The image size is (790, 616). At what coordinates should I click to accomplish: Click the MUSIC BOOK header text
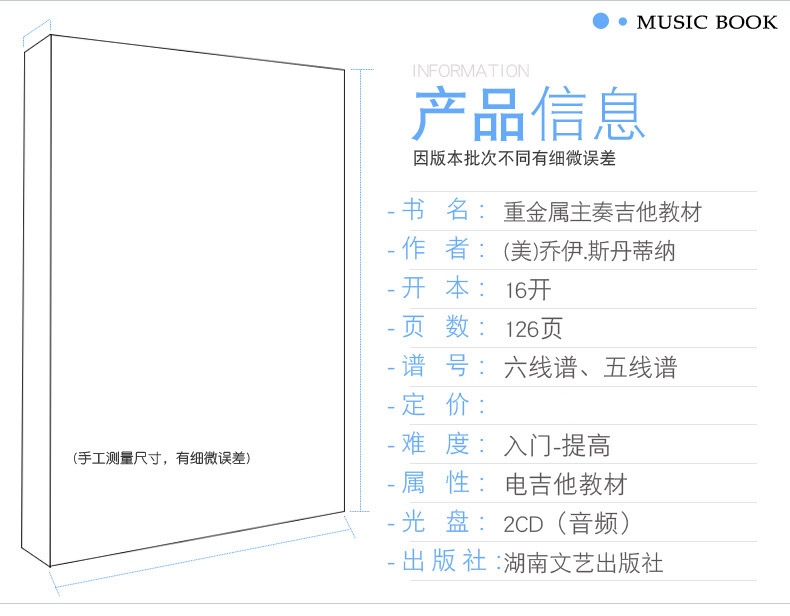click(706, 22)
